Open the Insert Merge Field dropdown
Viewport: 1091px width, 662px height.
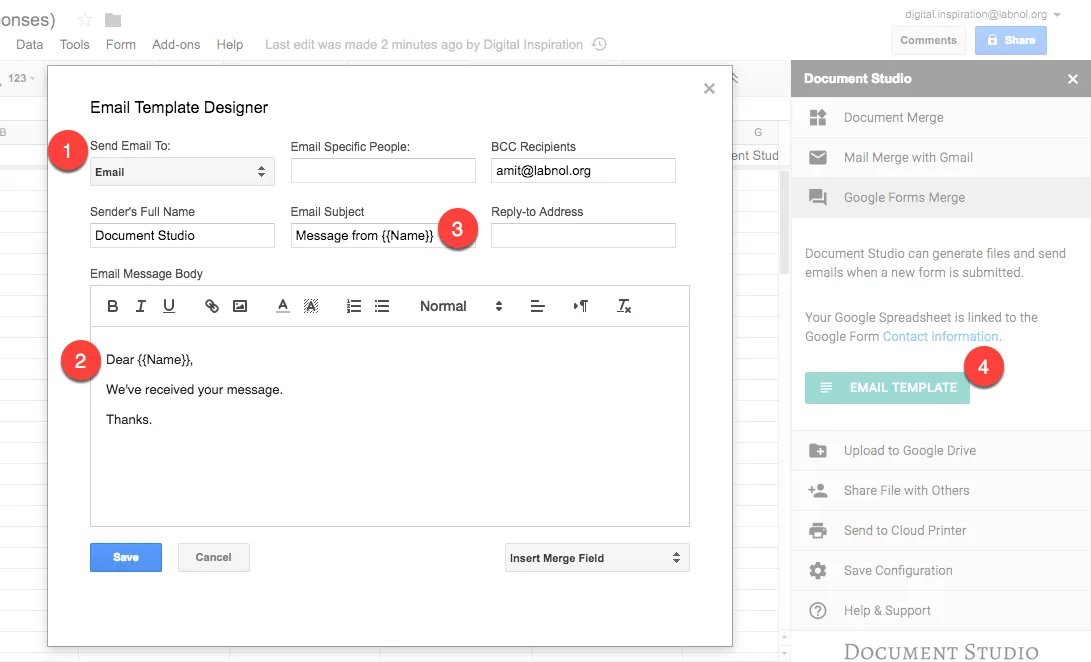click(x=596, y=557)
